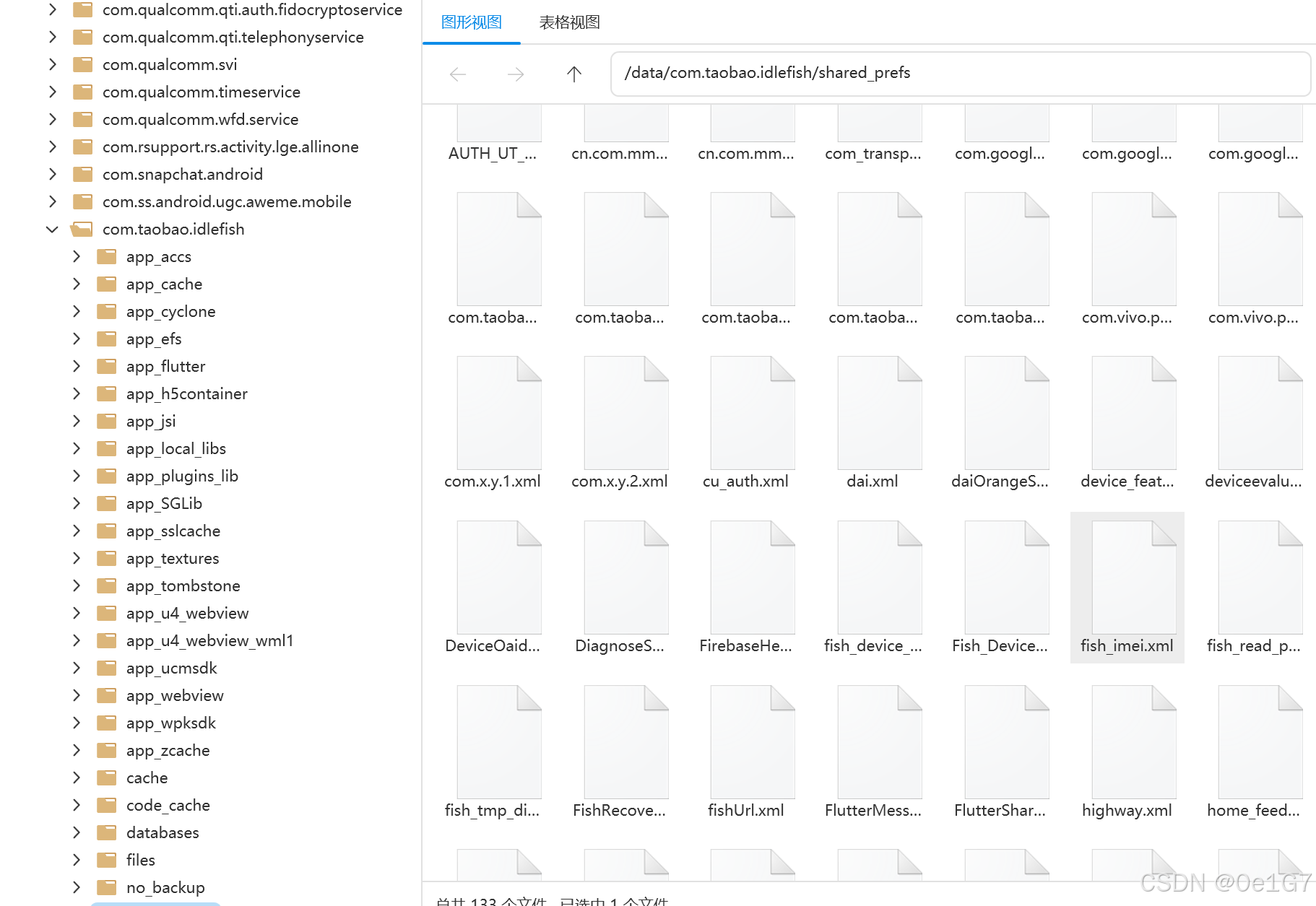The width and height of the screenshot is (1316, 906).
Task: Select the DeviceOaid... file icon
Action: click(499, 578)
